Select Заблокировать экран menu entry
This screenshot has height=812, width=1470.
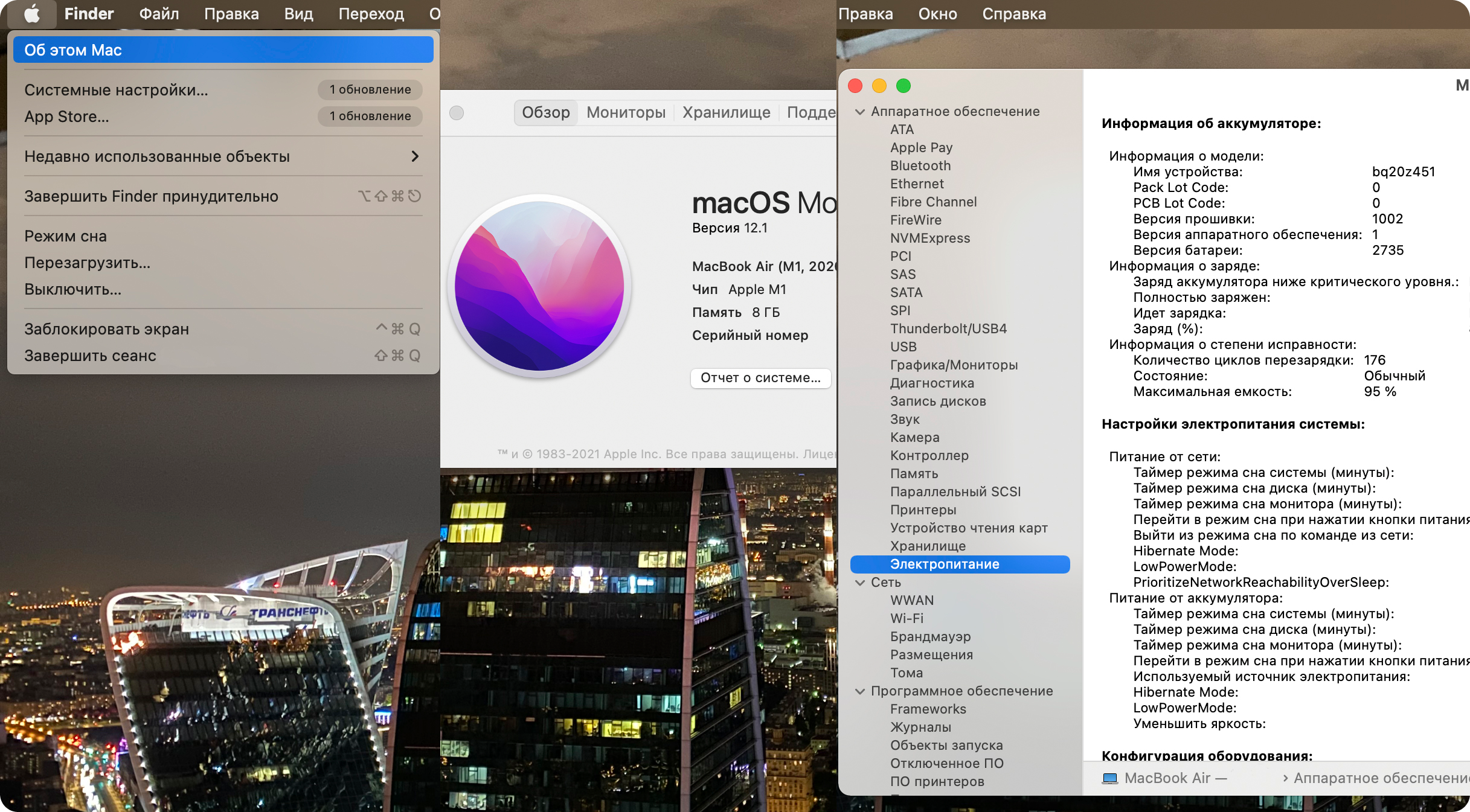point(223,329)
